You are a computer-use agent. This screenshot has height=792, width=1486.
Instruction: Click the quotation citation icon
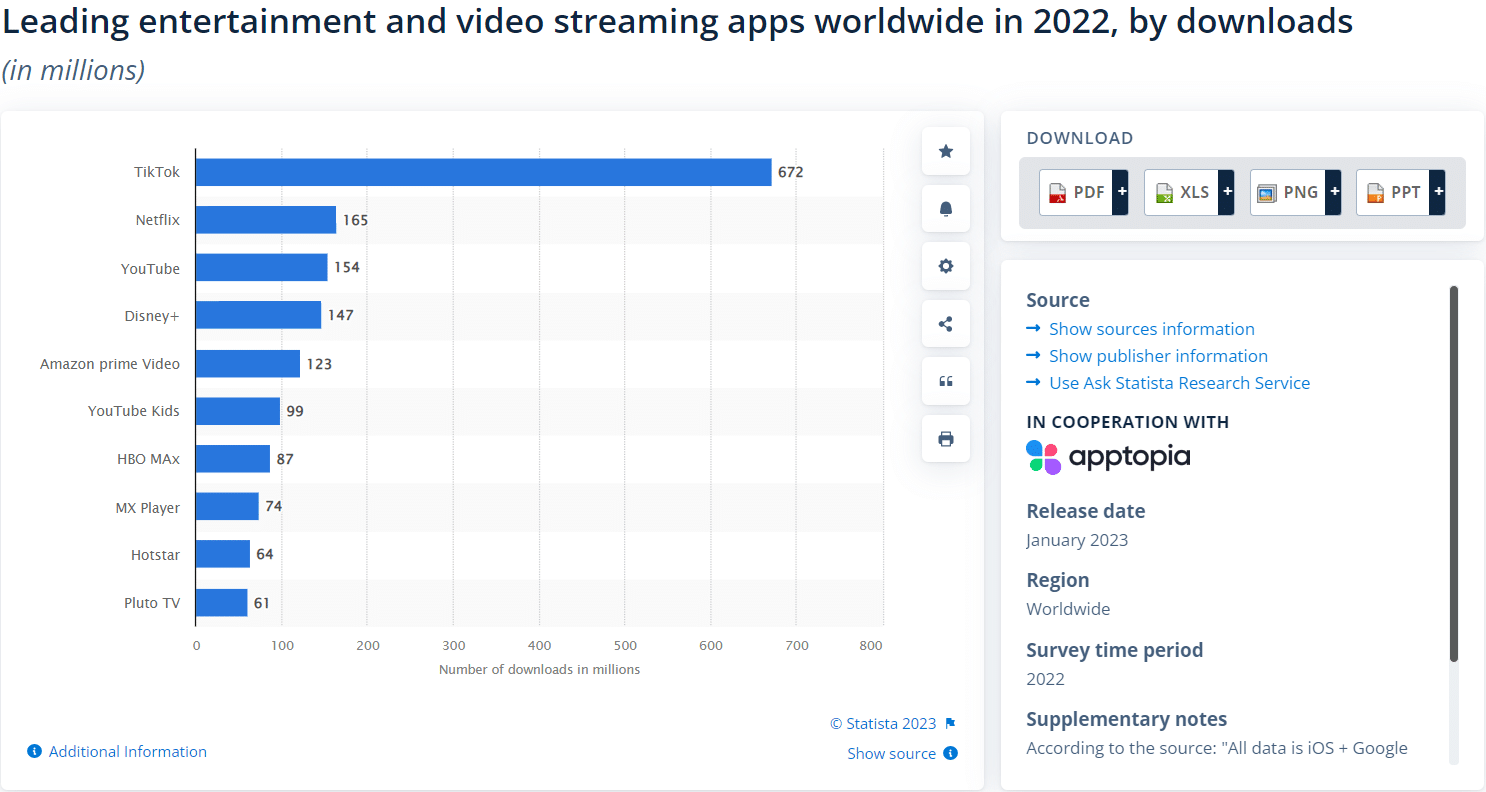[x=946, y=381]
